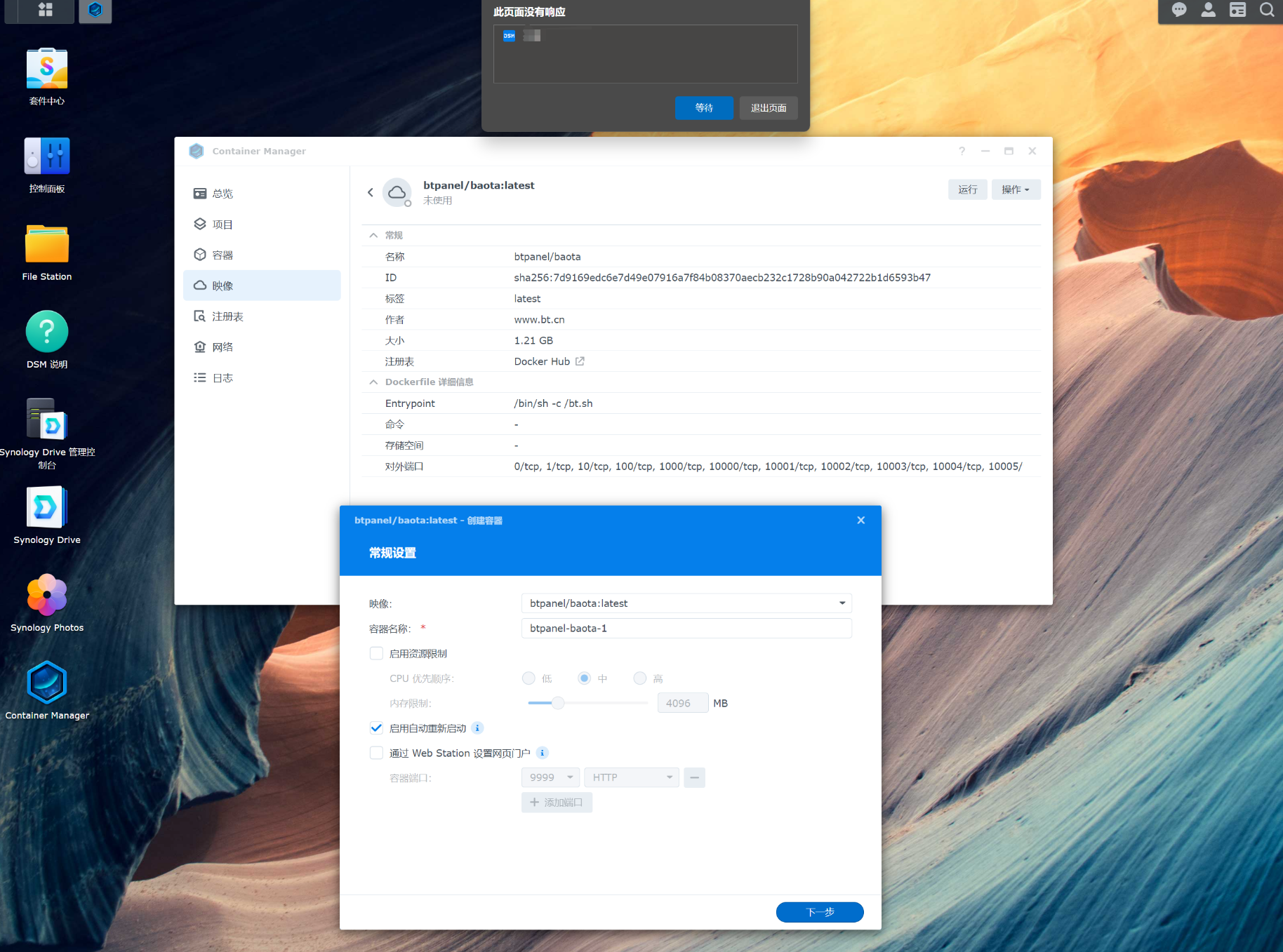Open Docker Hub external link icon
This screenshot has width=1283, height=952.
580,361
